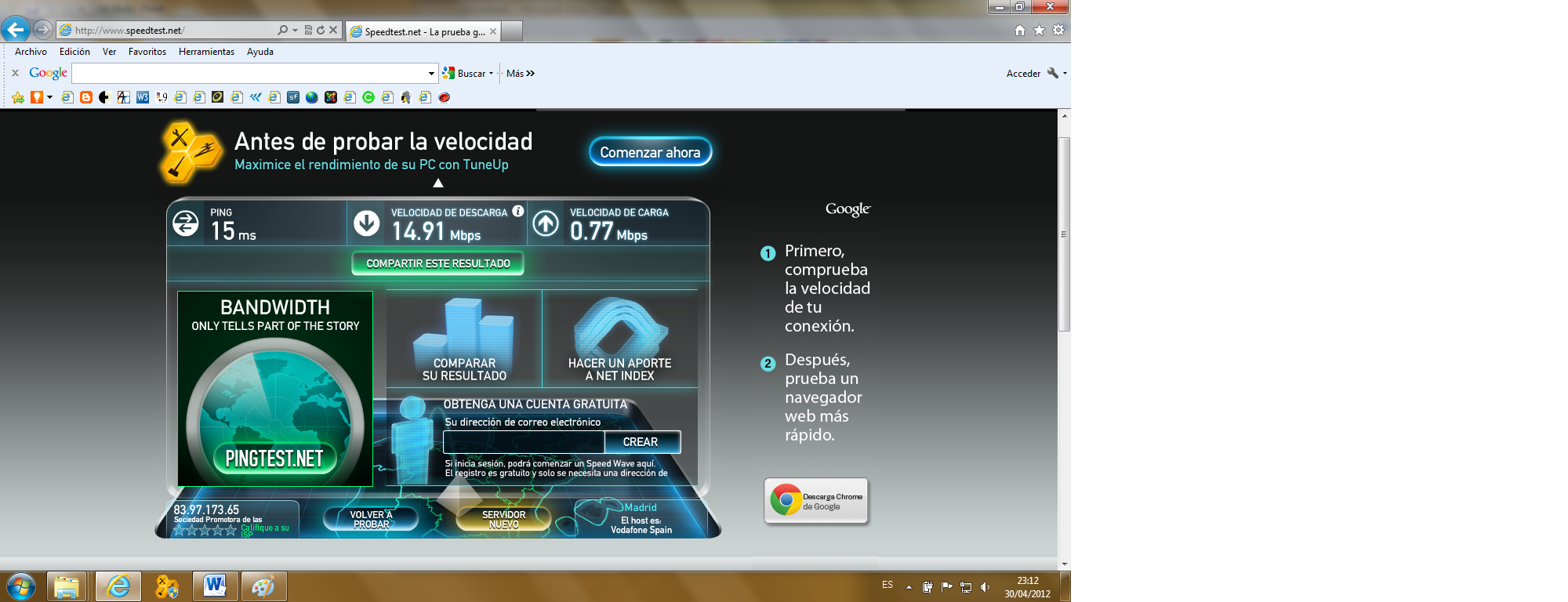The height and width of the screenshot is (602, 1568).
Task: Click Acceder in the Google toolbar
Action: tap(1023, 74)
